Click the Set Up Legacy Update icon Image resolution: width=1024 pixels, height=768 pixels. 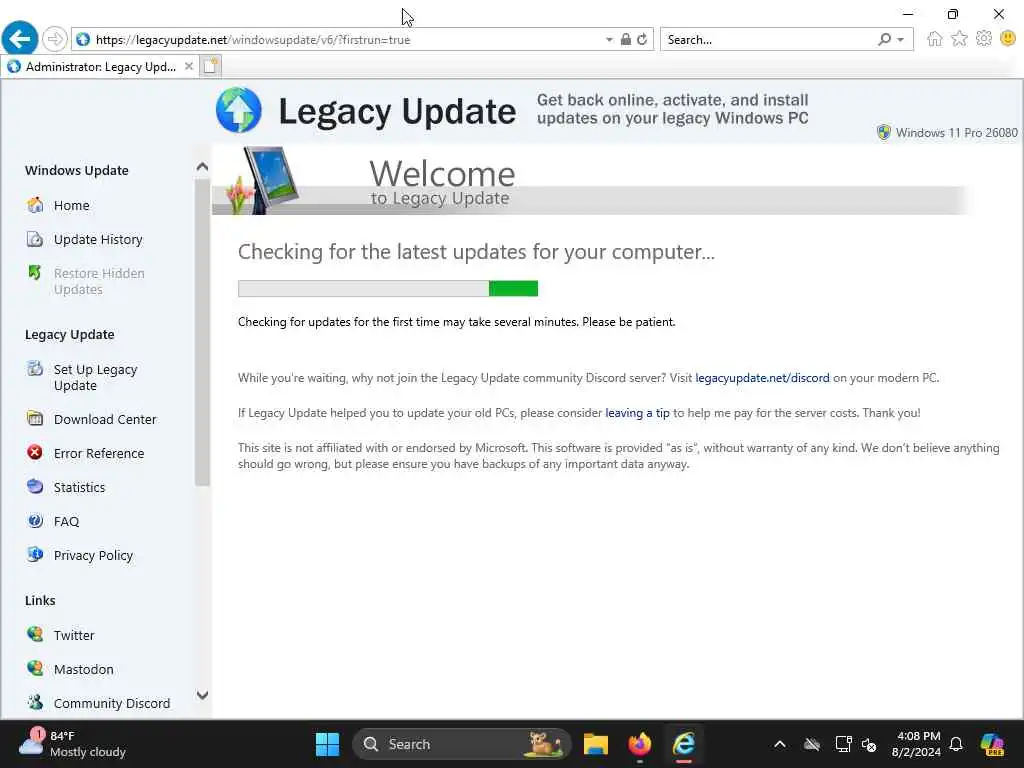35,369
